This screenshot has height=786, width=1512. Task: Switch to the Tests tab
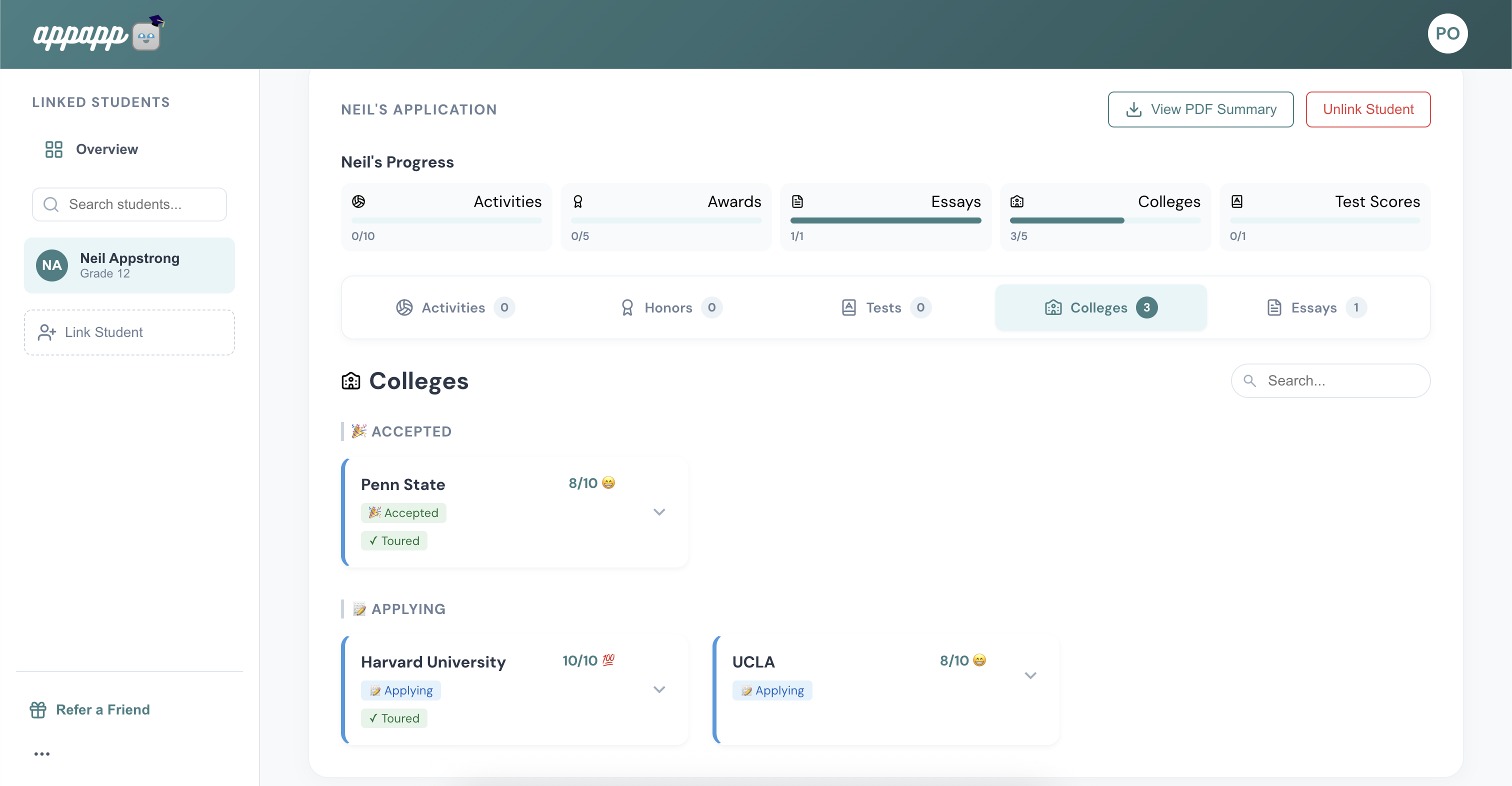[x=885, y=307]
